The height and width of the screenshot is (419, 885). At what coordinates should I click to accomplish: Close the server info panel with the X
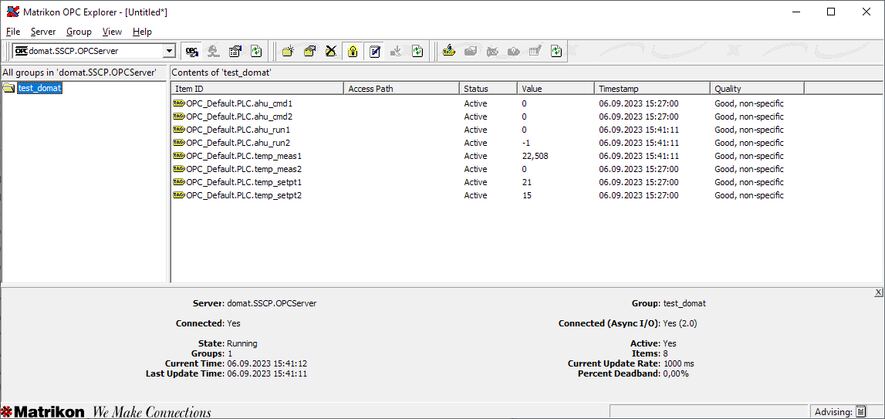coord(878,291)
